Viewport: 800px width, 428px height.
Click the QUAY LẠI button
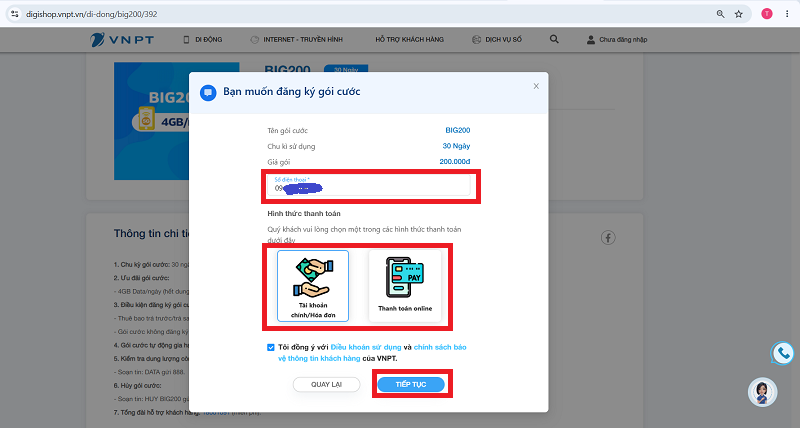pyautogui.click(x=327, y=384)
